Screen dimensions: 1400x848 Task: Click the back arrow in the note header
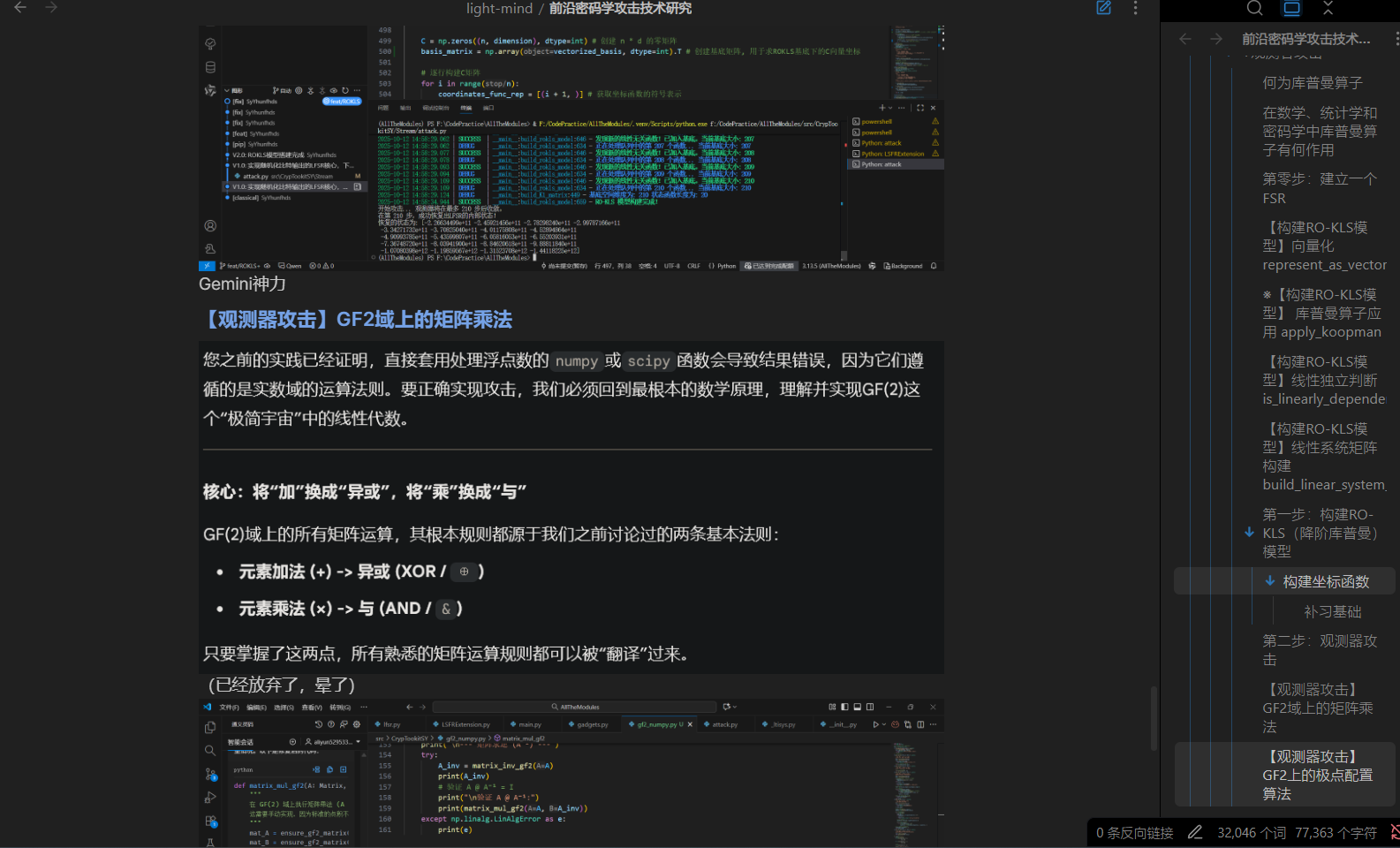click(x=20, y=8)
